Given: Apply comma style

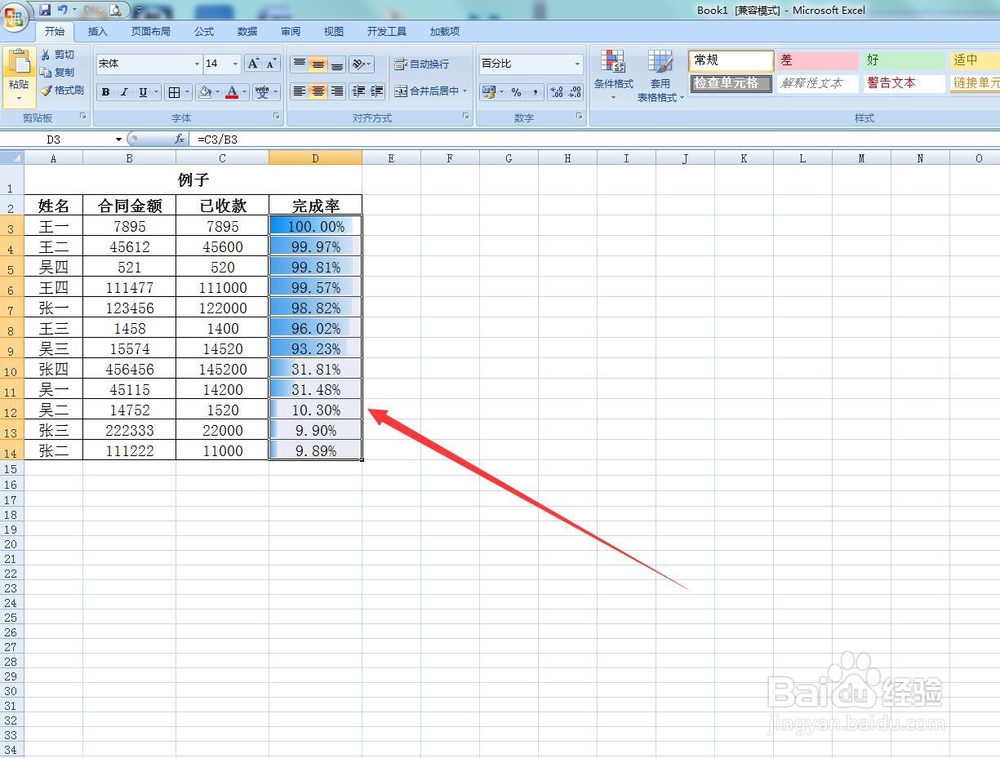Looking at the screenshot, I should (535, 92).
